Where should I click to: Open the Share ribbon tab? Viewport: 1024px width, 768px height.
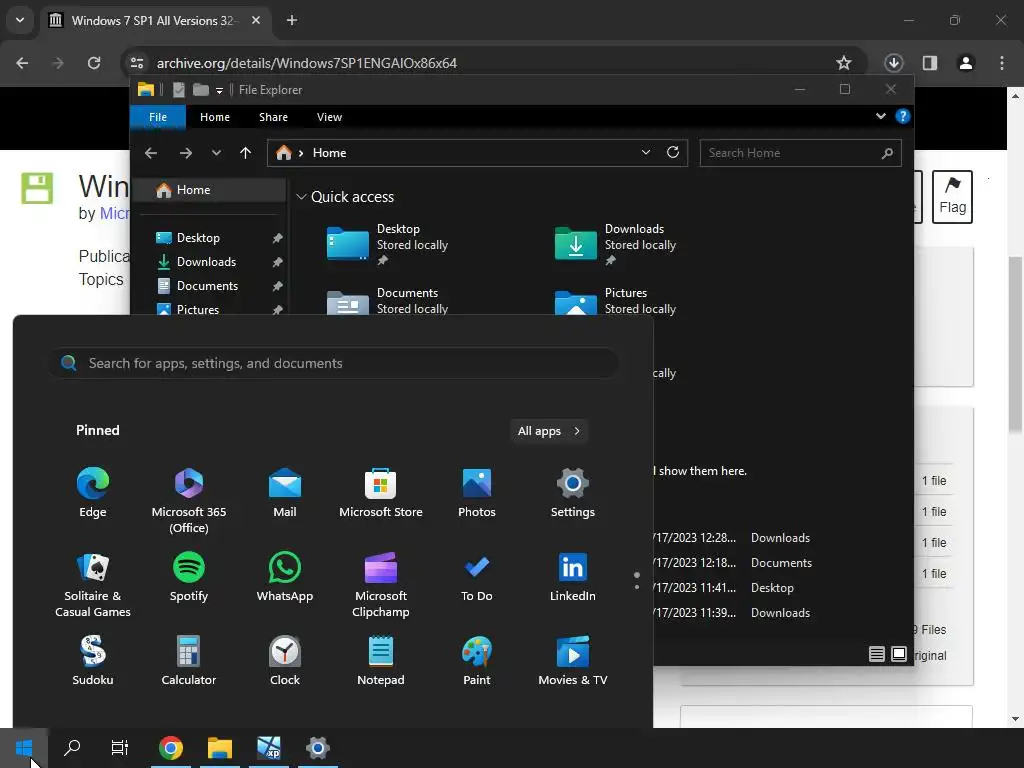[x=273, y=117]
